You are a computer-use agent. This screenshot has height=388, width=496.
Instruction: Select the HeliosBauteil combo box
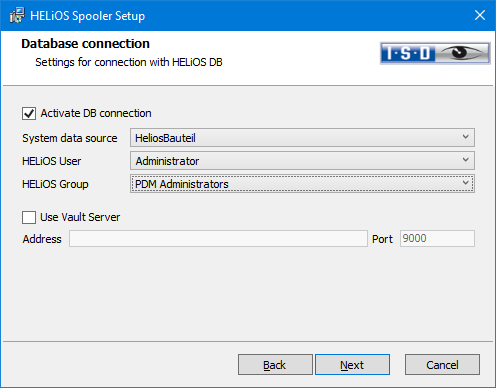pyautogui.click(x=302, y=137)
